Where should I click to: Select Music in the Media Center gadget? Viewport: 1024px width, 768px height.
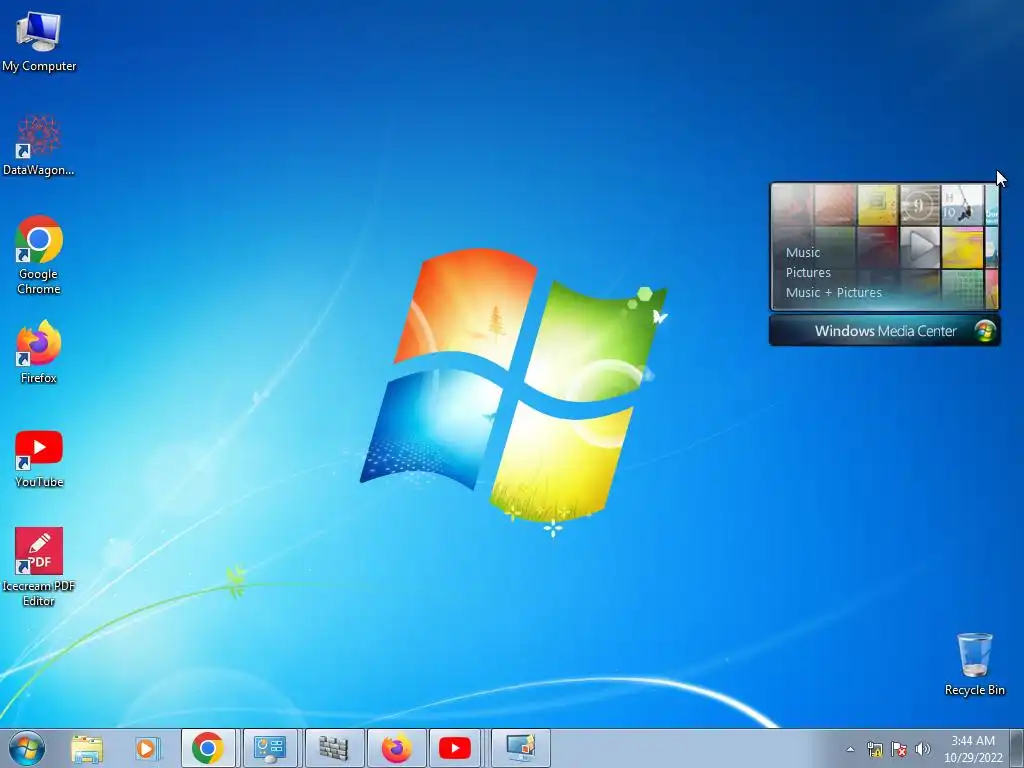click(x=803, y=253)
